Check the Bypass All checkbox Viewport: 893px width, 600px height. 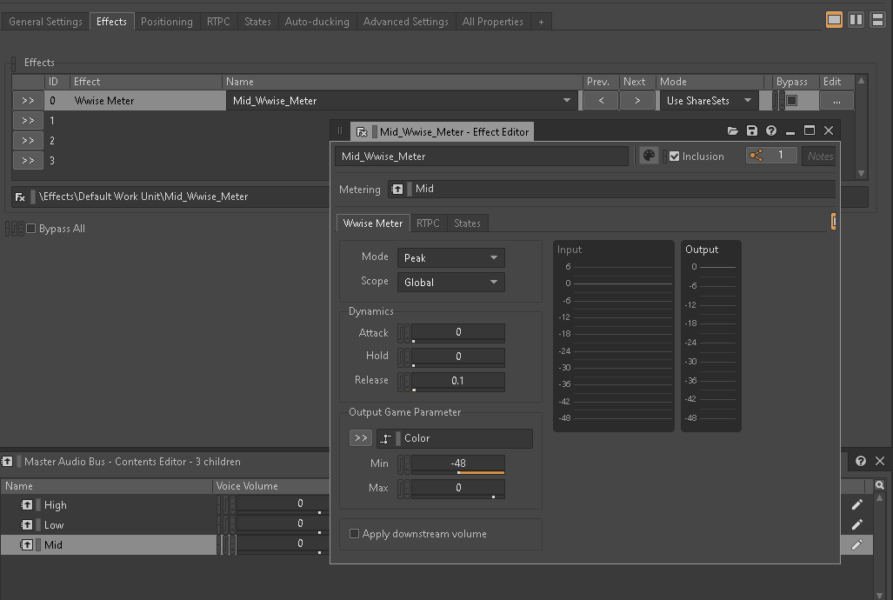(31, 228)
